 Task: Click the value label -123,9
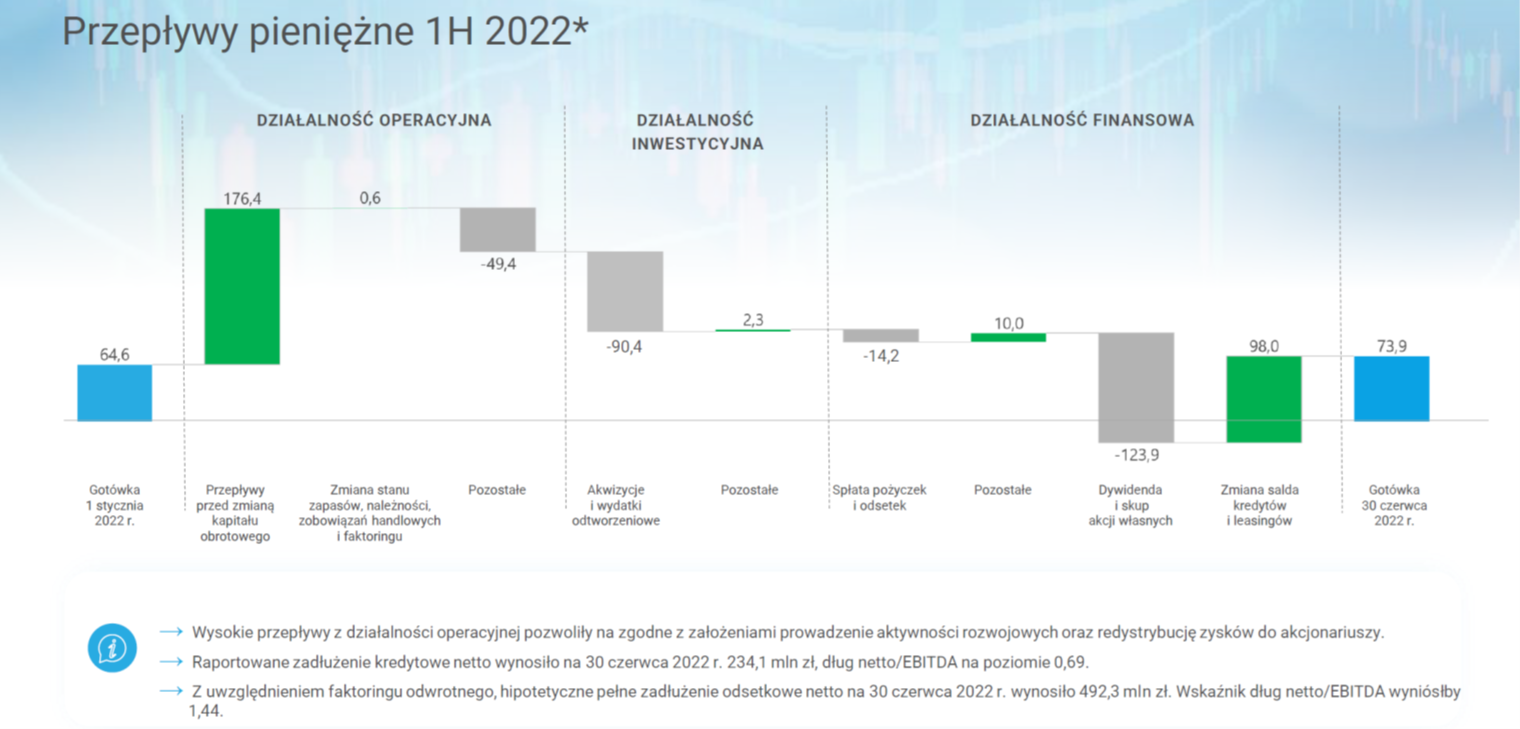(x=1137, y=455)
